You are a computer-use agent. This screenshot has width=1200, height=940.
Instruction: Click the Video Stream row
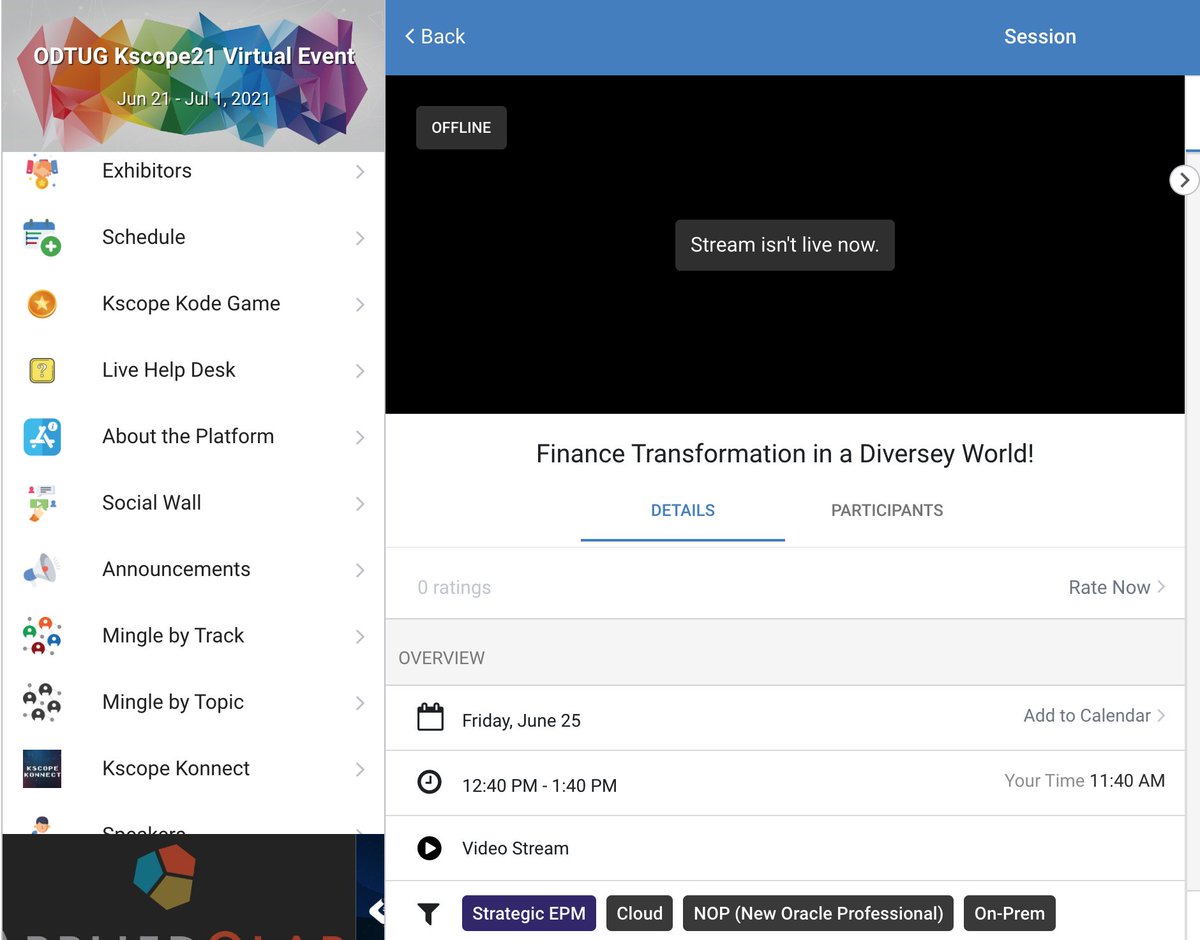[785, 848]
